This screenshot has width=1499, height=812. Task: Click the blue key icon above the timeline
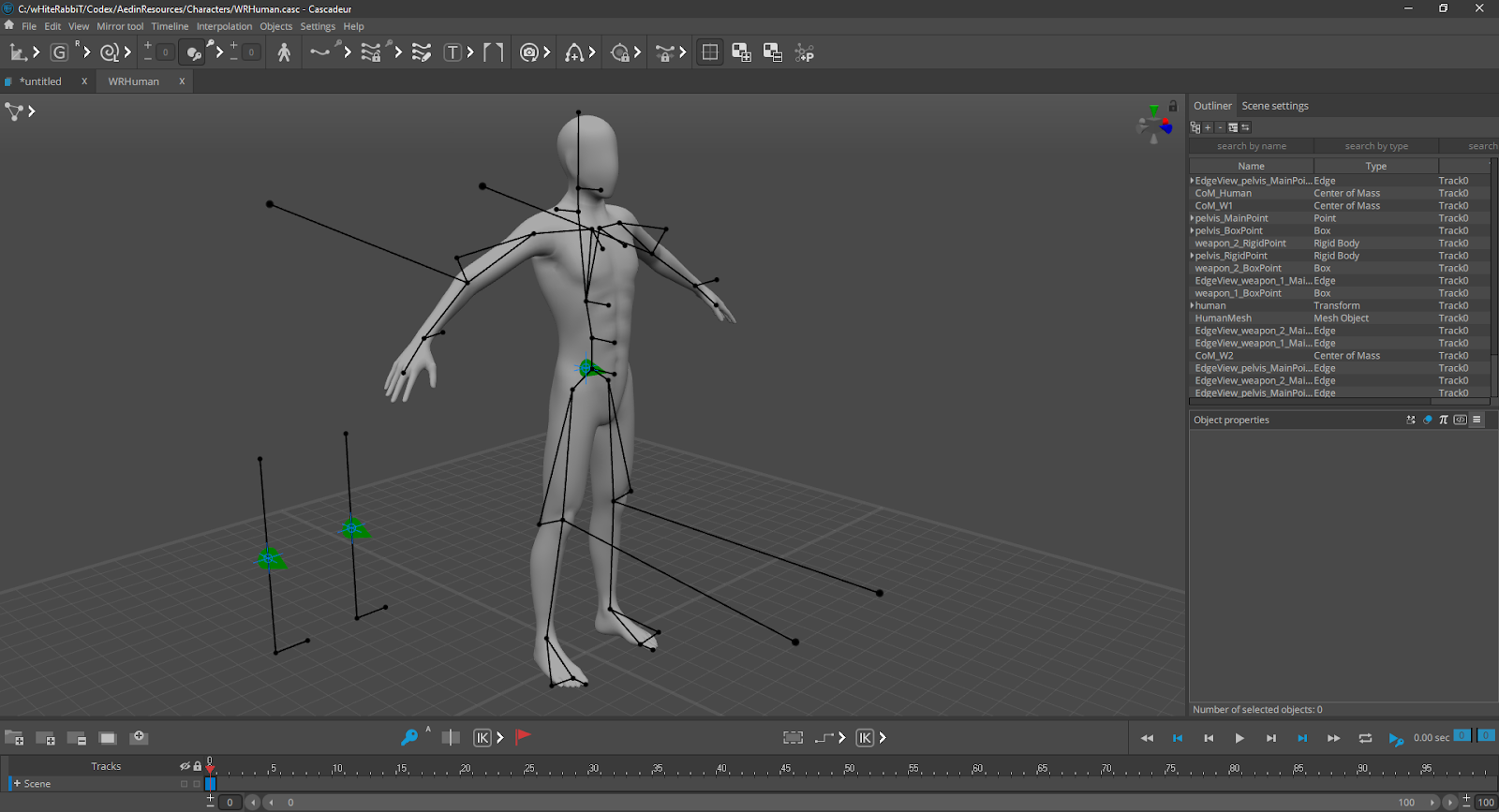coord(408,738)
